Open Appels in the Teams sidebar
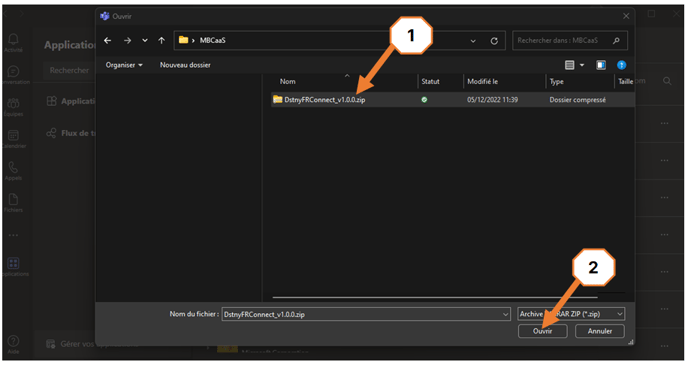This screenshot has width=688, height=365. point(13,171)
